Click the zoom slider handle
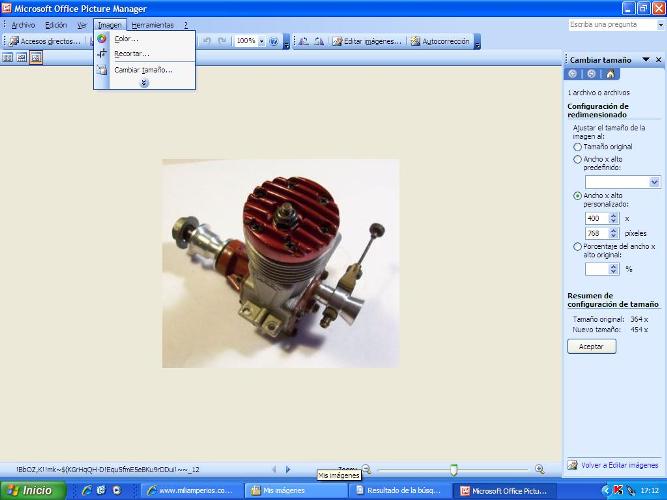The image size is (667, 500). tap(454, 469)
